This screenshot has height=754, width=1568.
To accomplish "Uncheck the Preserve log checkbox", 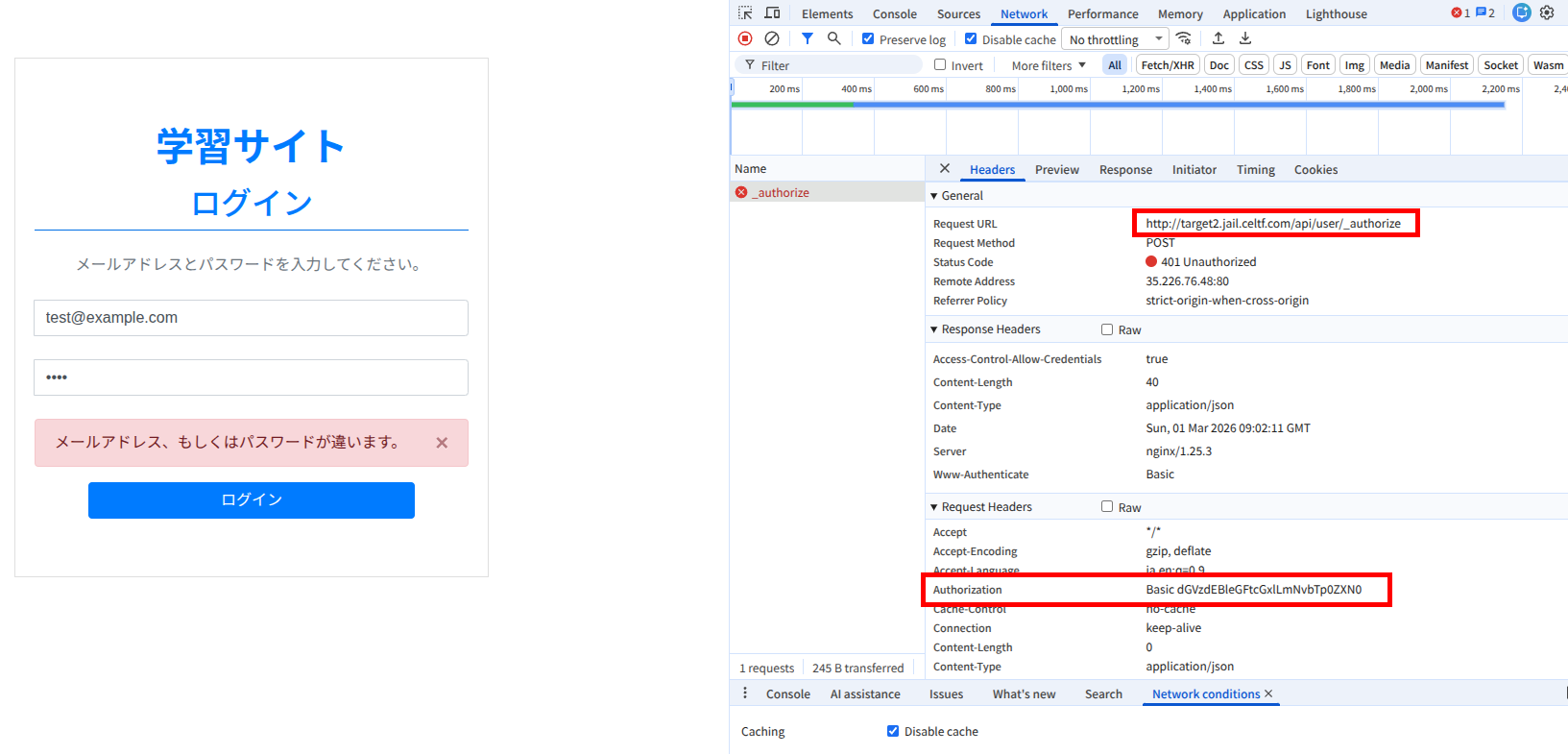I will click(868, 39).
